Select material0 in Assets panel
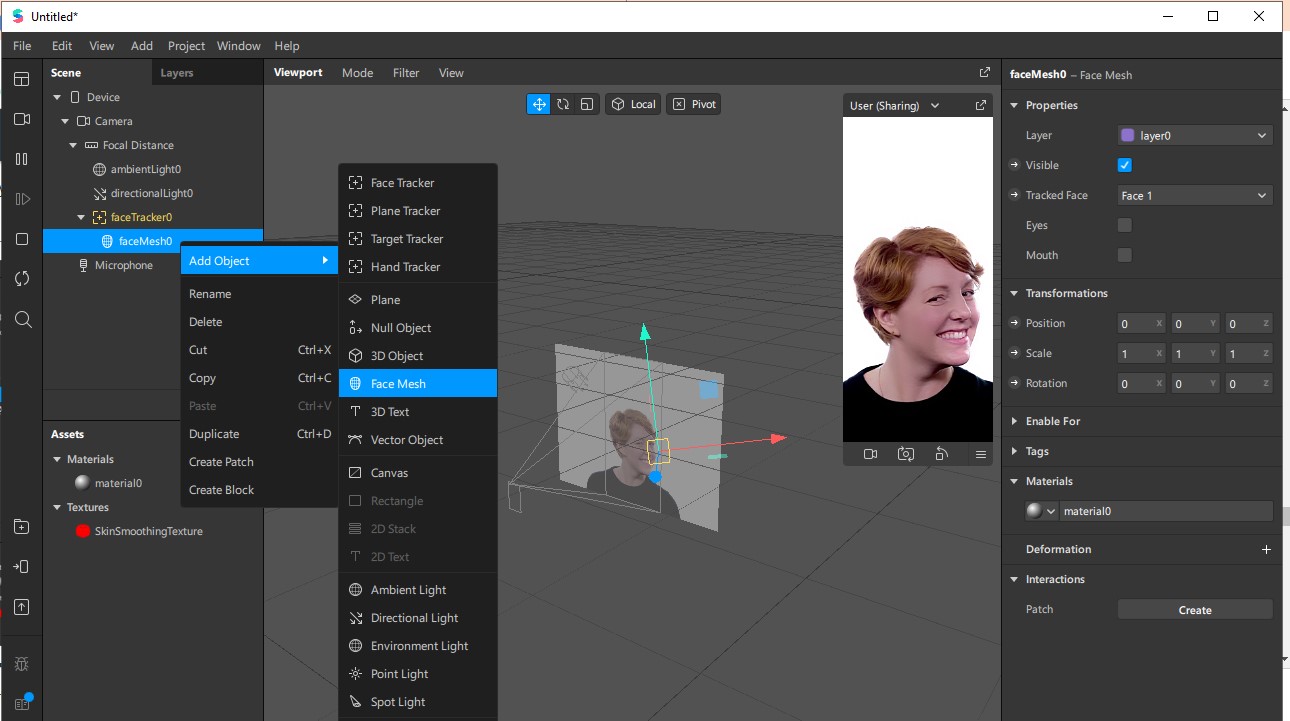 (118, 483)
